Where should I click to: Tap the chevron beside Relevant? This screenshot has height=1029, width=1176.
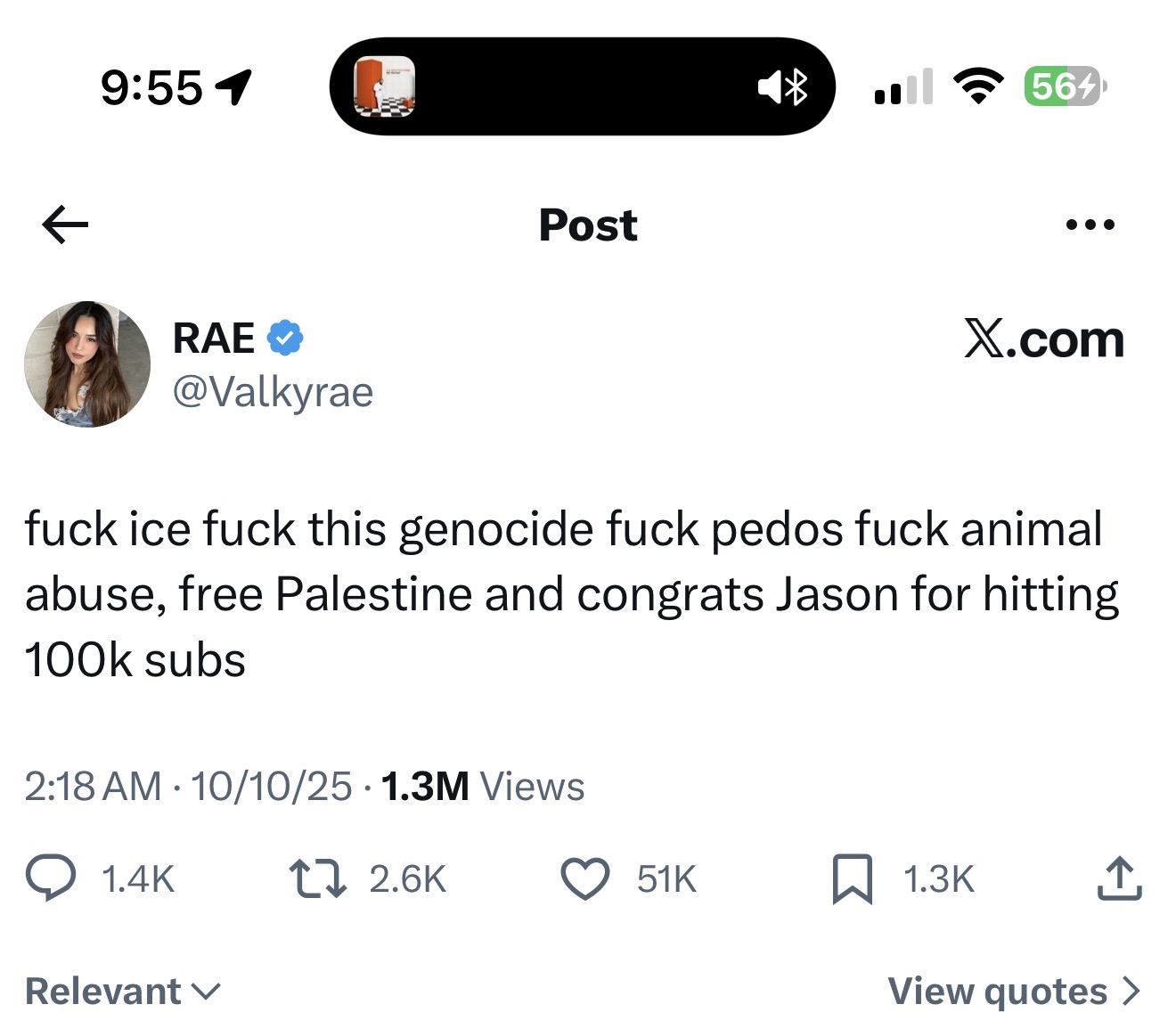[206, 992]
